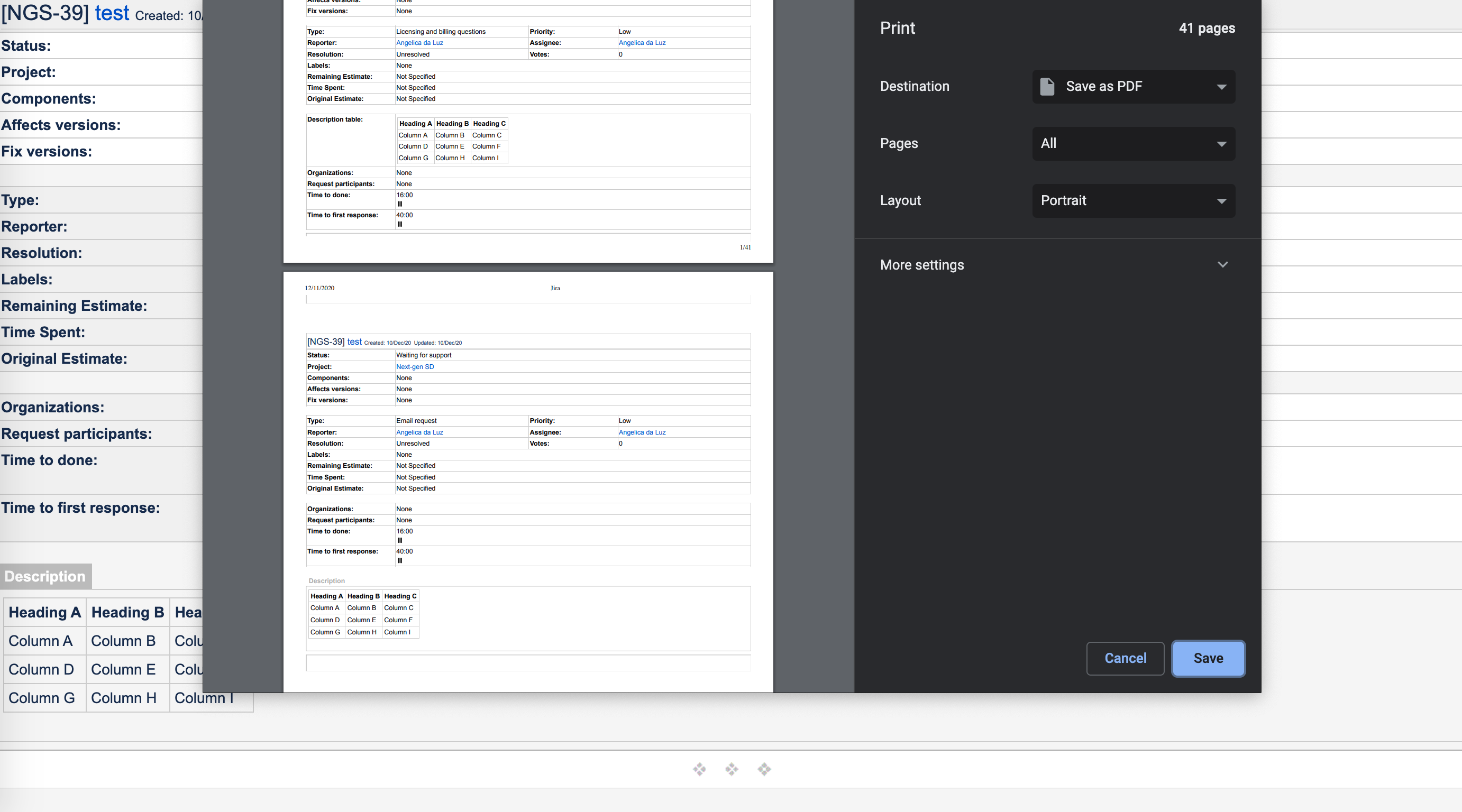Select the second print preview page thumbnail
The image size is (1462, 812).
528,482
